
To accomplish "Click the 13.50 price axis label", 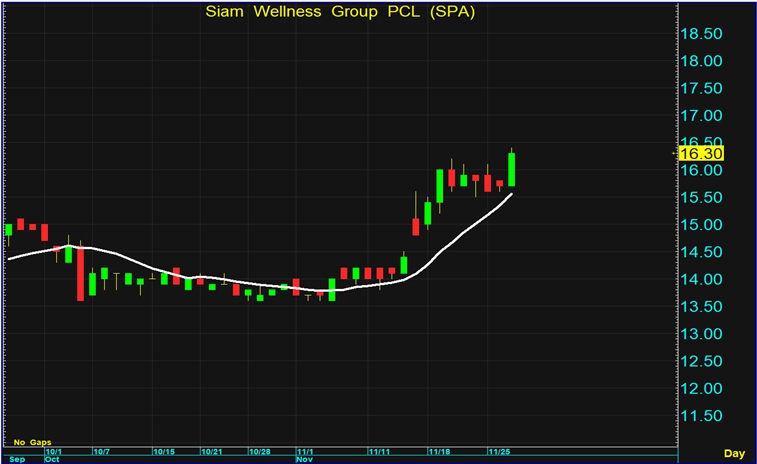I will [701, 307].
